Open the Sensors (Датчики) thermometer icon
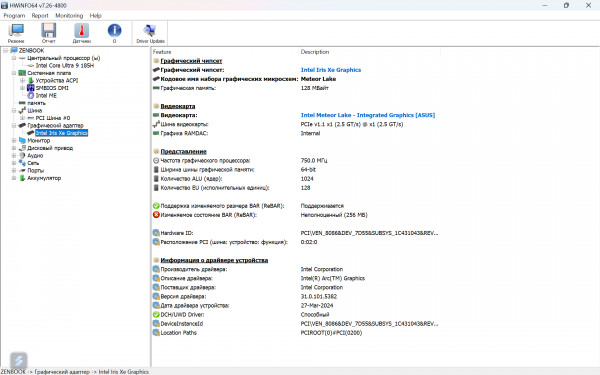Viewport: 600px width, 375px height. [x=82, y=33]
